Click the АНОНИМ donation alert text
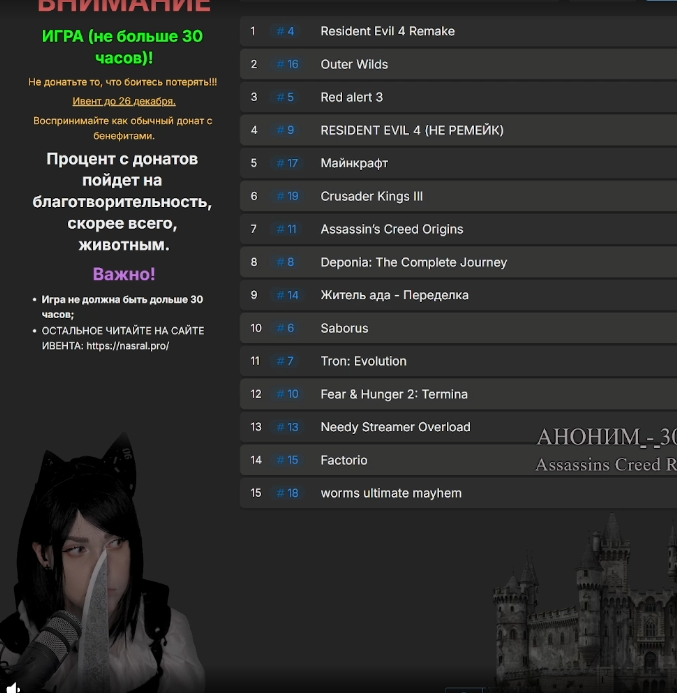Viewport: 677px width, 693px height. (x=606, y=438)
